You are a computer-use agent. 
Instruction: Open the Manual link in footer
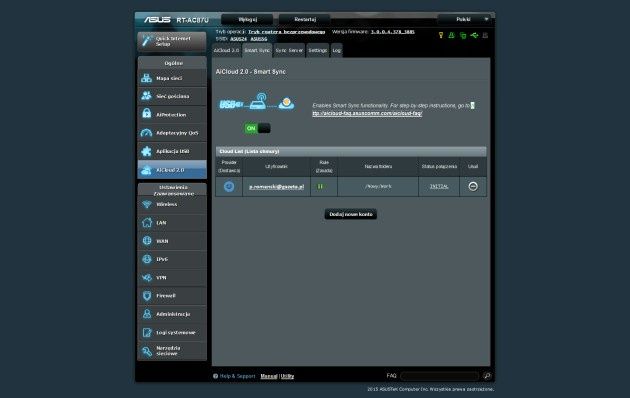pos(269,376)
